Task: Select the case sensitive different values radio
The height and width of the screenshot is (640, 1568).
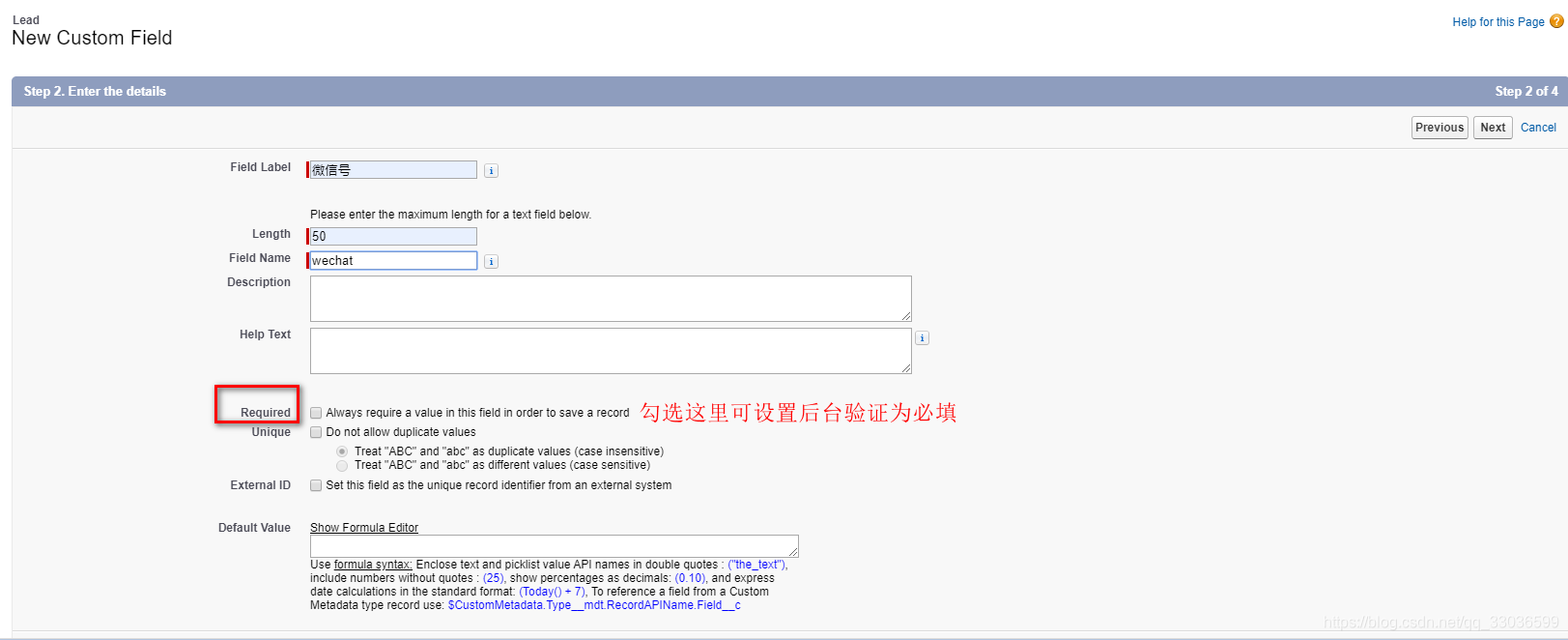Action: coord(342,465)
